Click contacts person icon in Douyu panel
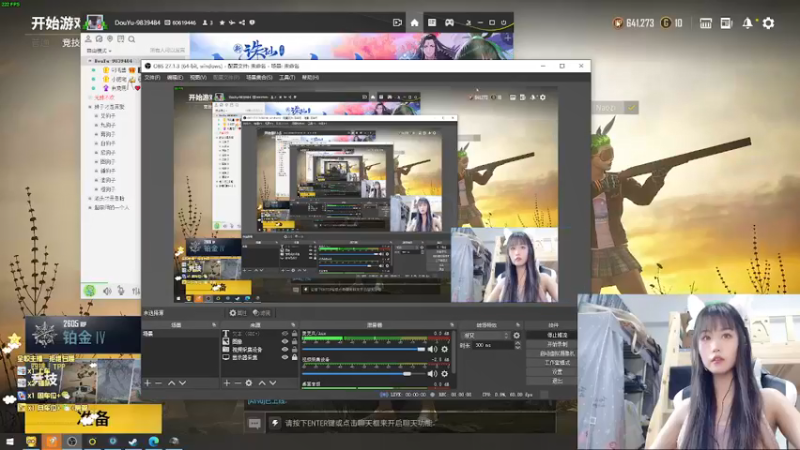The height and width of the screenshot is (450, 800). click(x=88, y=39)
